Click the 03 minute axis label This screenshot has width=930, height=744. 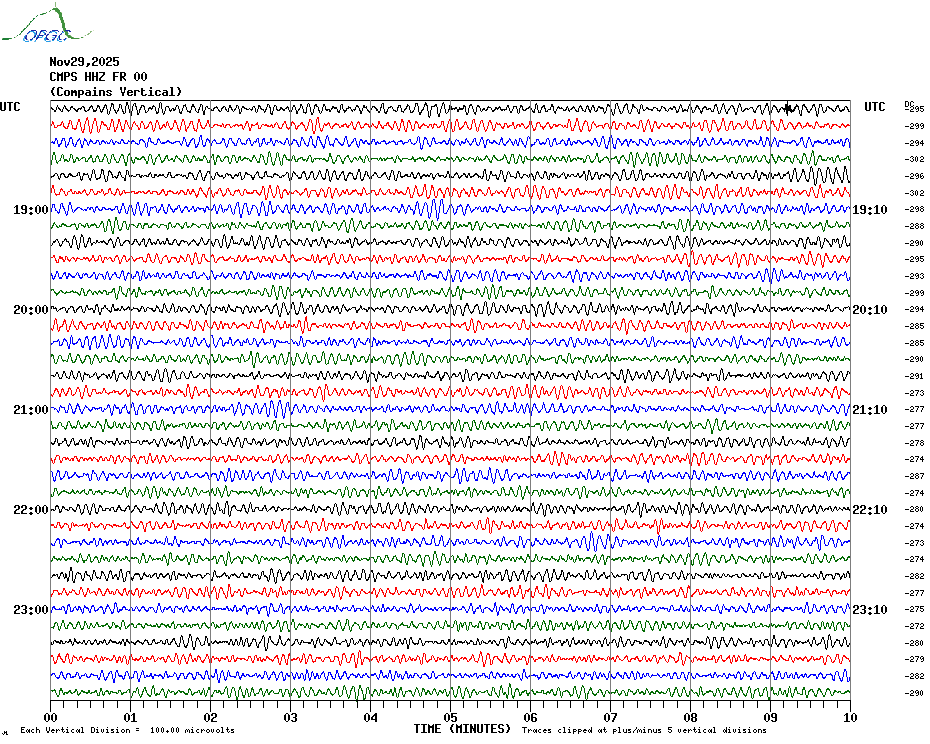click(x=291, y=717)
